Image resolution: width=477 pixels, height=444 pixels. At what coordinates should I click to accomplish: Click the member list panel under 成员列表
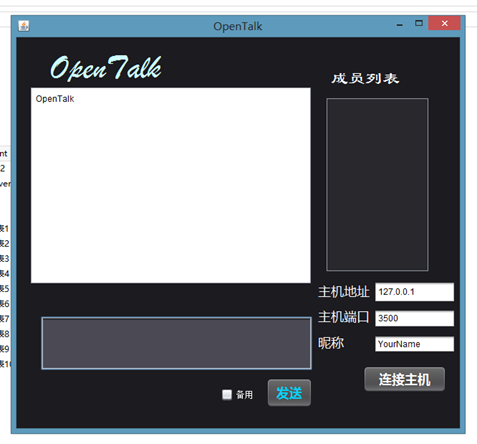[377, 184]
